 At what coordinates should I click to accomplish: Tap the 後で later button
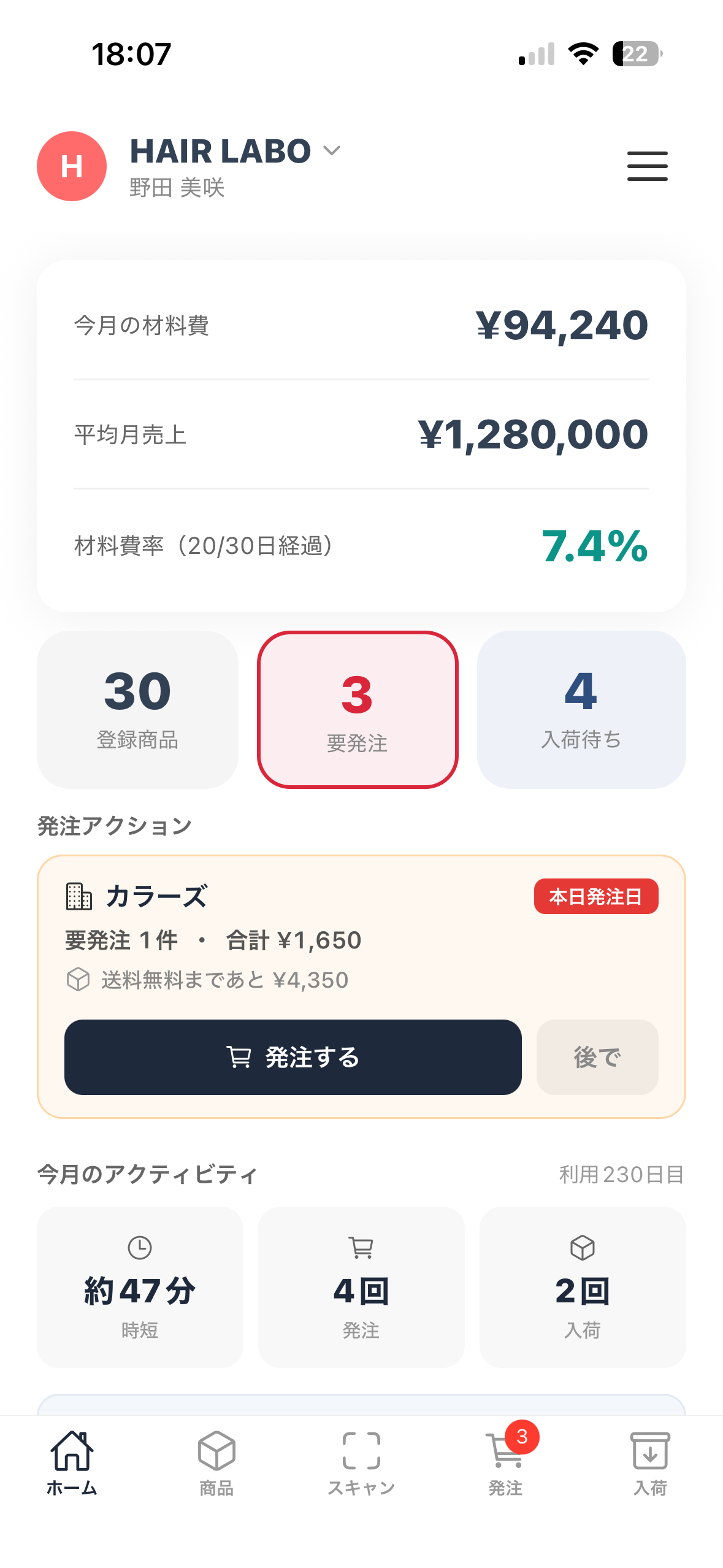[x=597, y=1057]
